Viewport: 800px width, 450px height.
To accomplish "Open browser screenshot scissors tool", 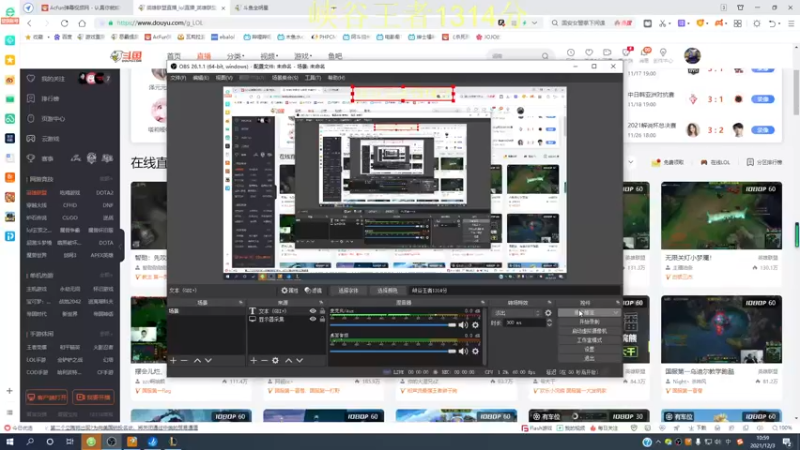I will (x=662, y=23).
